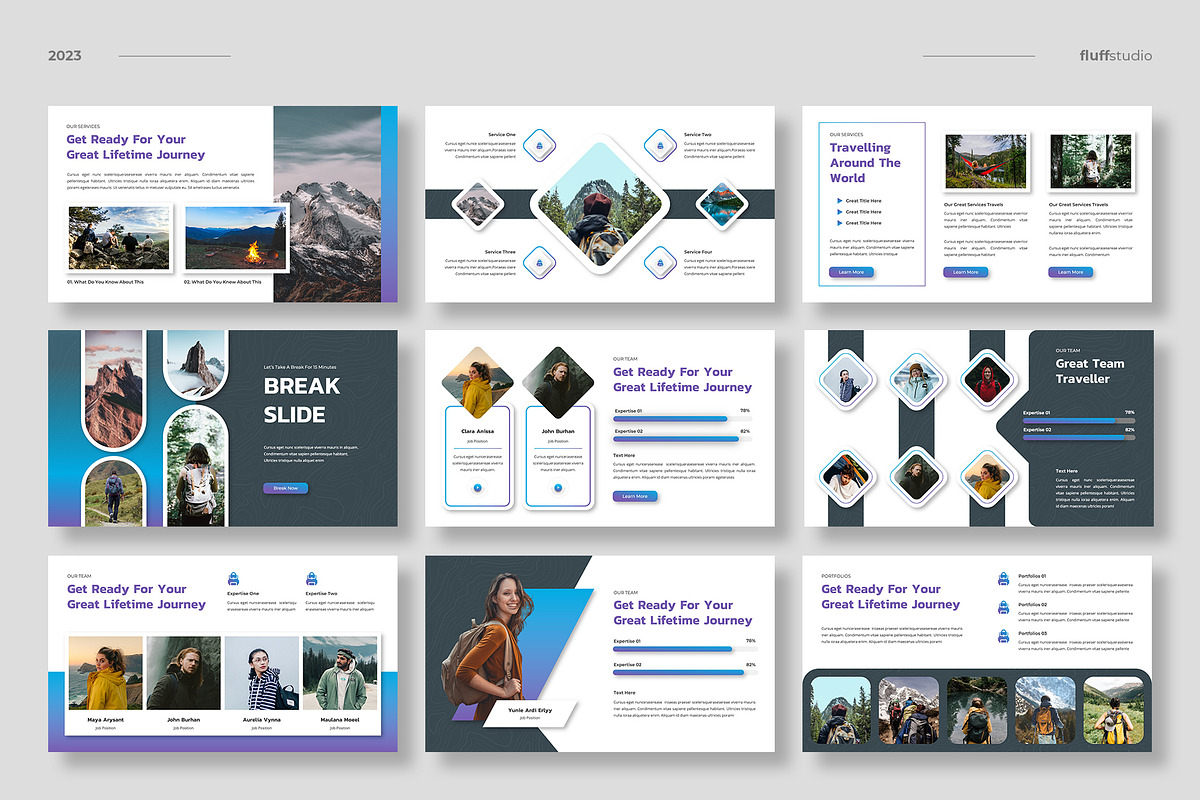Click the backpack icon above Expertise Two

[x=312, y=578]
